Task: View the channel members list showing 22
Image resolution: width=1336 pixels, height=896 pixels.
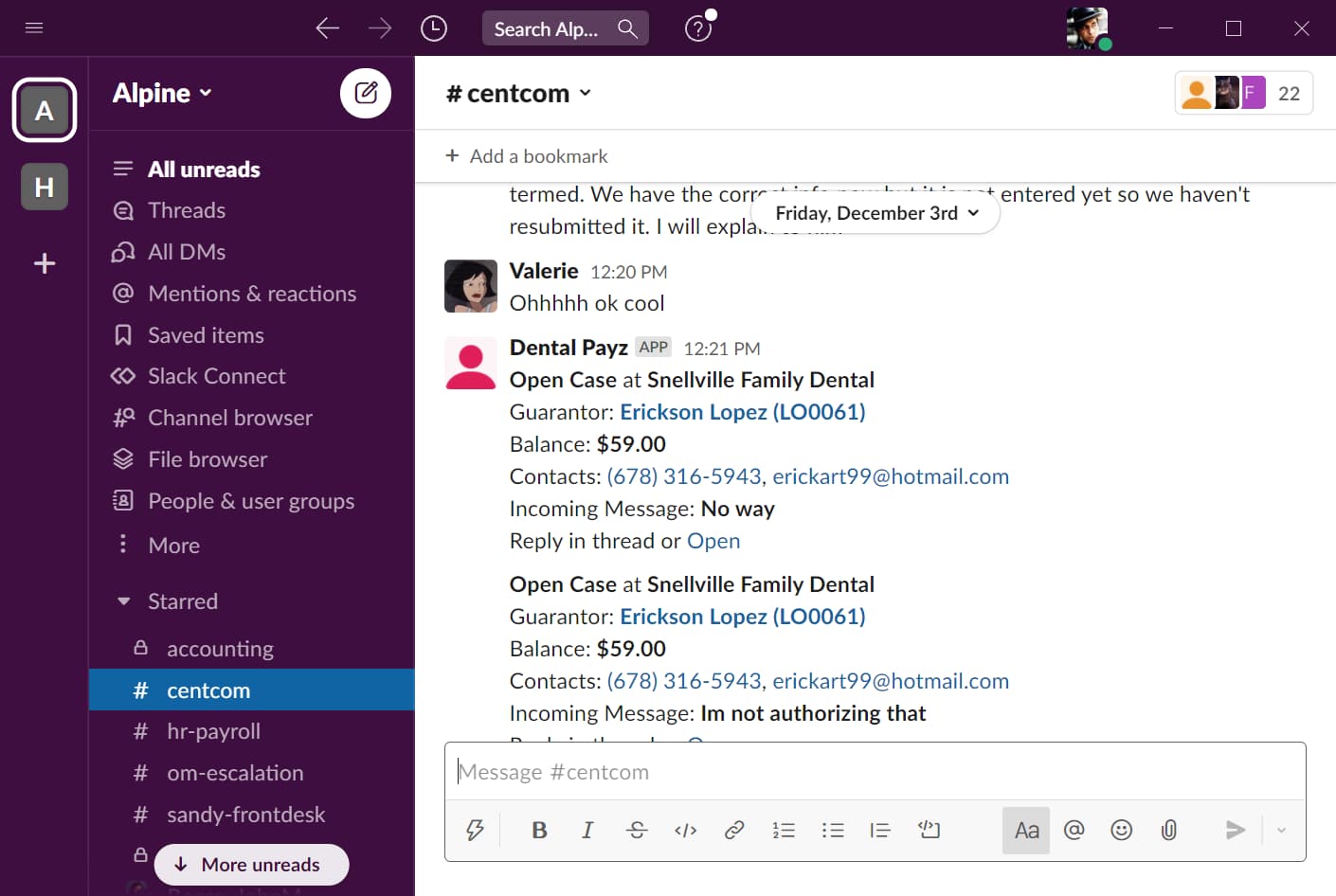Action: [1243, 93]
